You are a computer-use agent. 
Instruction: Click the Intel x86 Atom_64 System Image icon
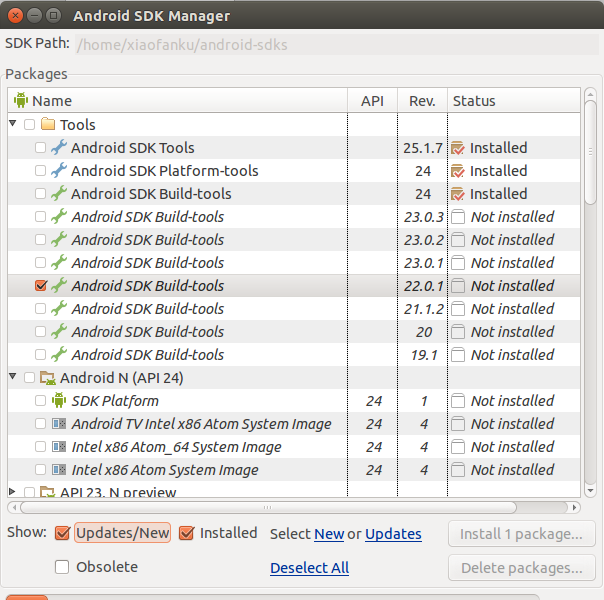coord(59,447)
